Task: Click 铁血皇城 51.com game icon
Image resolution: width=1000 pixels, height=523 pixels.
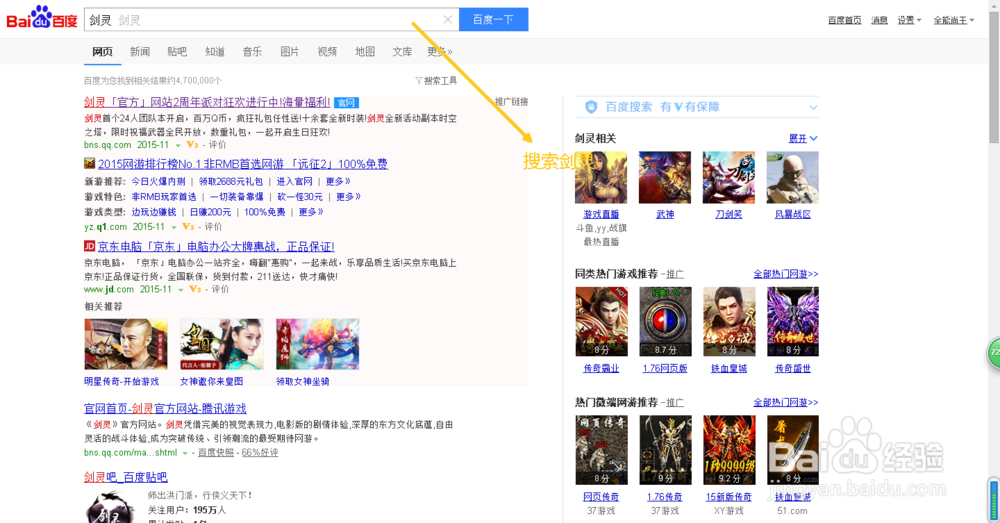Action: (792, 450)
